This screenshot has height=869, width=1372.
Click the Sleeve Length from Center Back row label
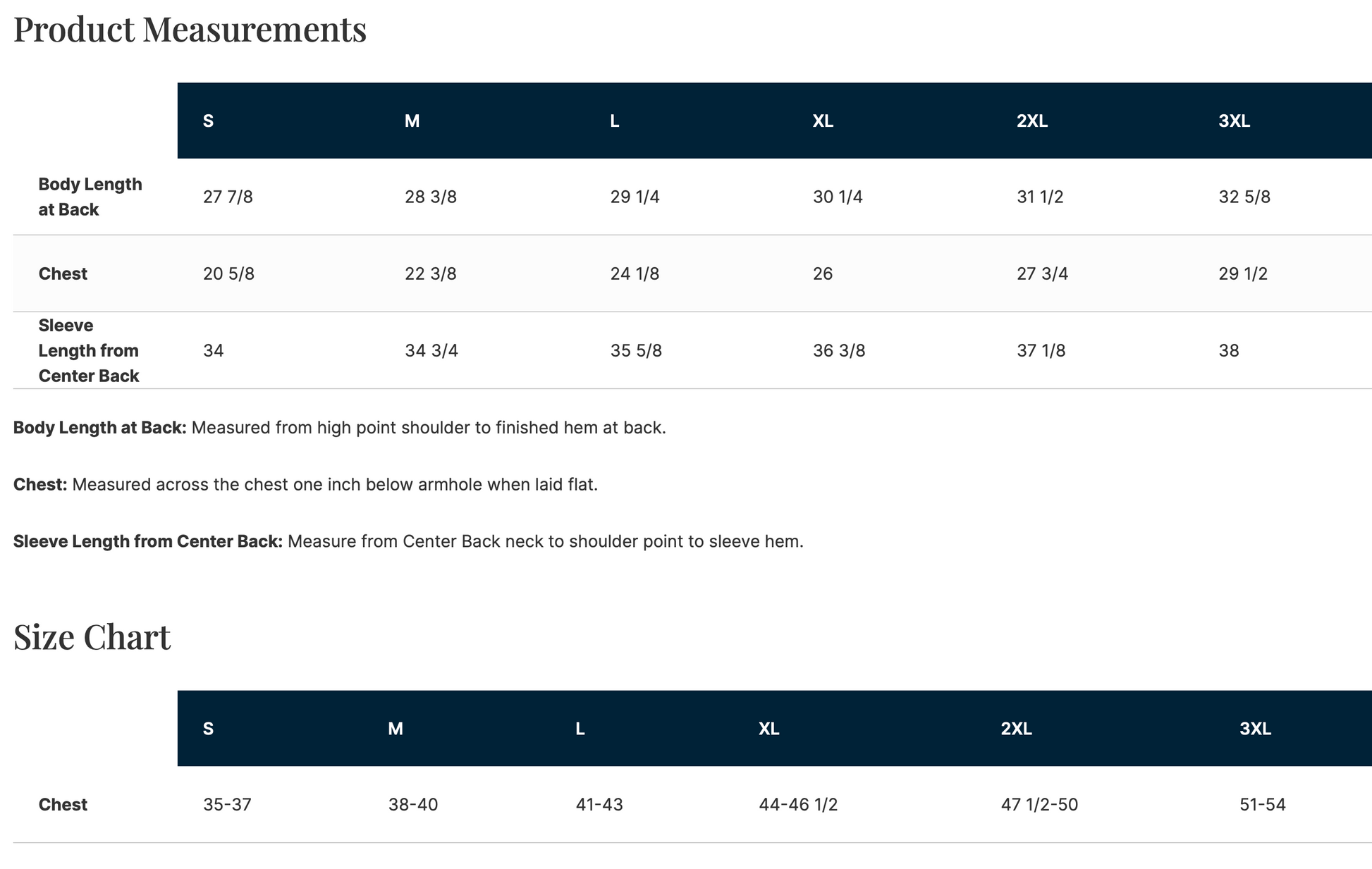[89, 350]
